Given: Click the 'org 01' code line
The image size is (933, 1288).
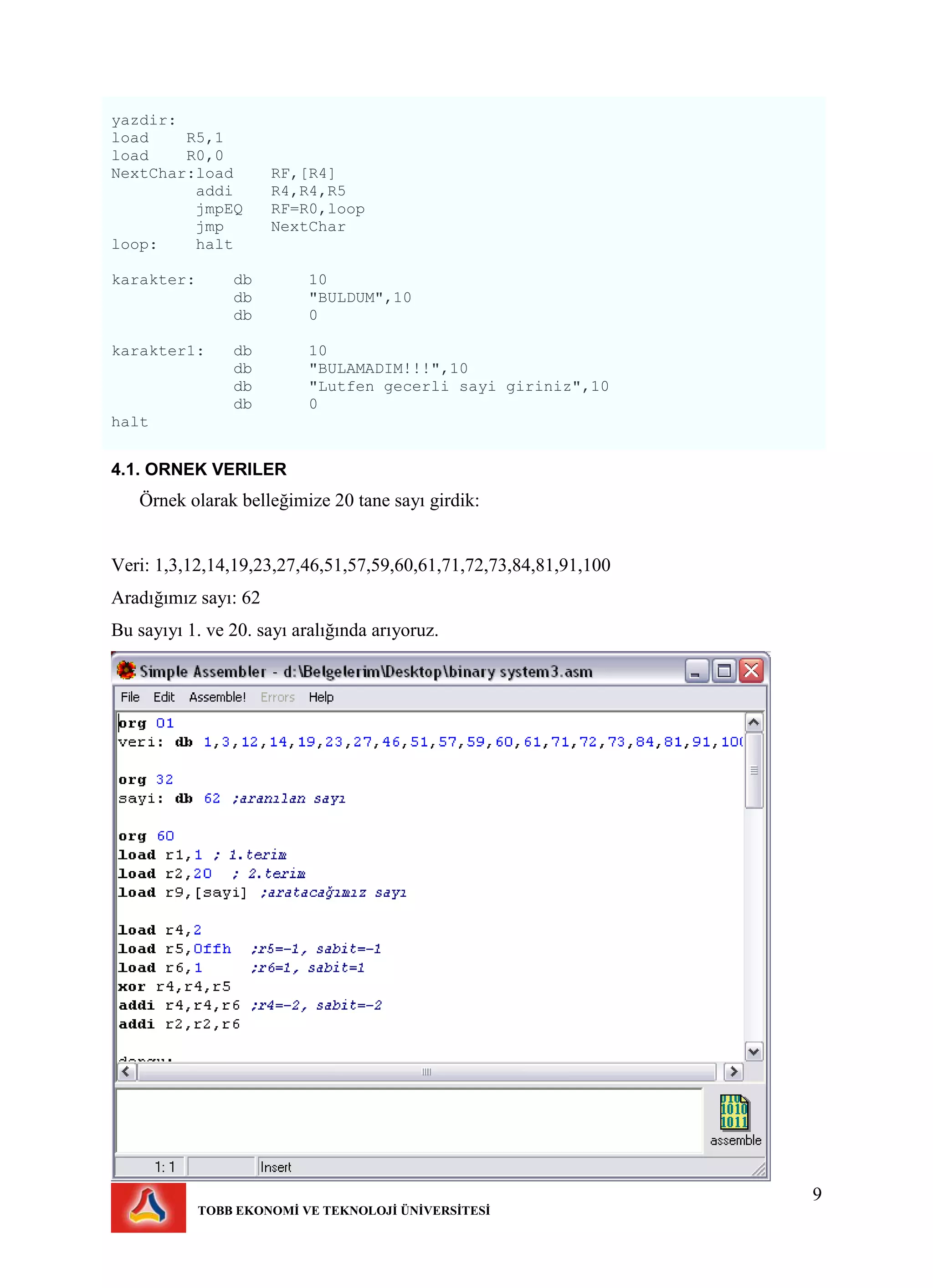Looking at the screenshot, I should [x=146, y=723].
